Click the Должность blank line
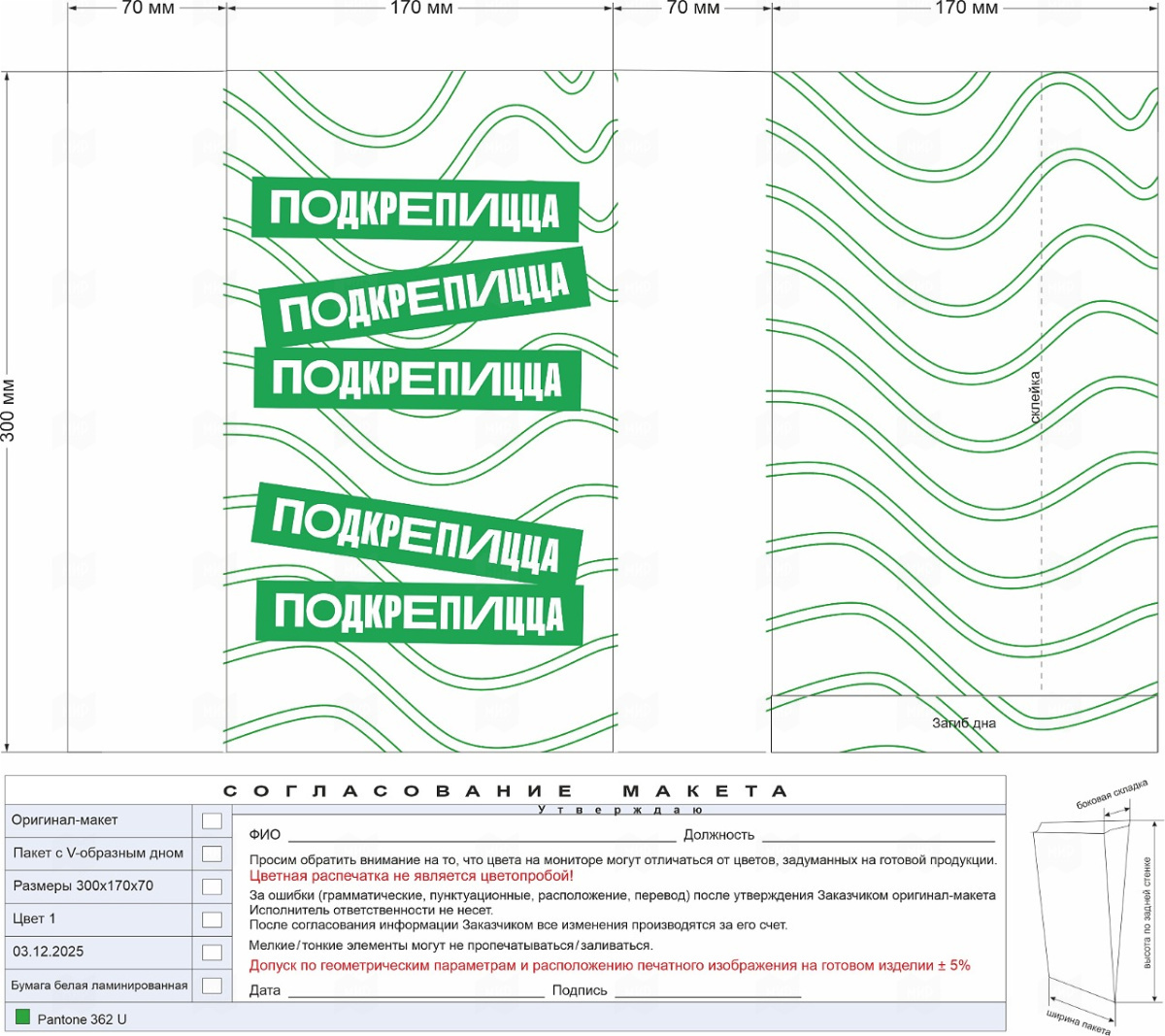This screenshot has width=1165, height=1036. pos(879,839)
